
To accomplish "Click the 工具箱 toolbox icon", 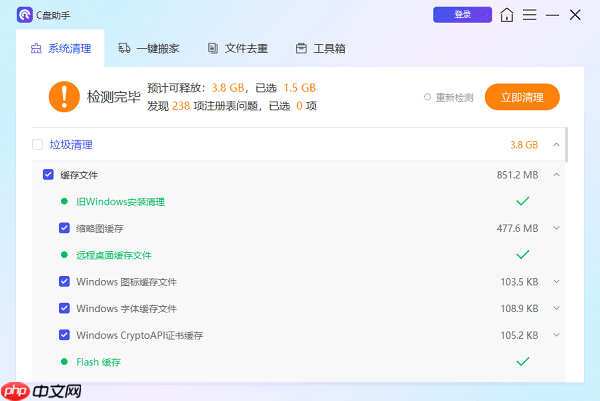I will 301,48.
